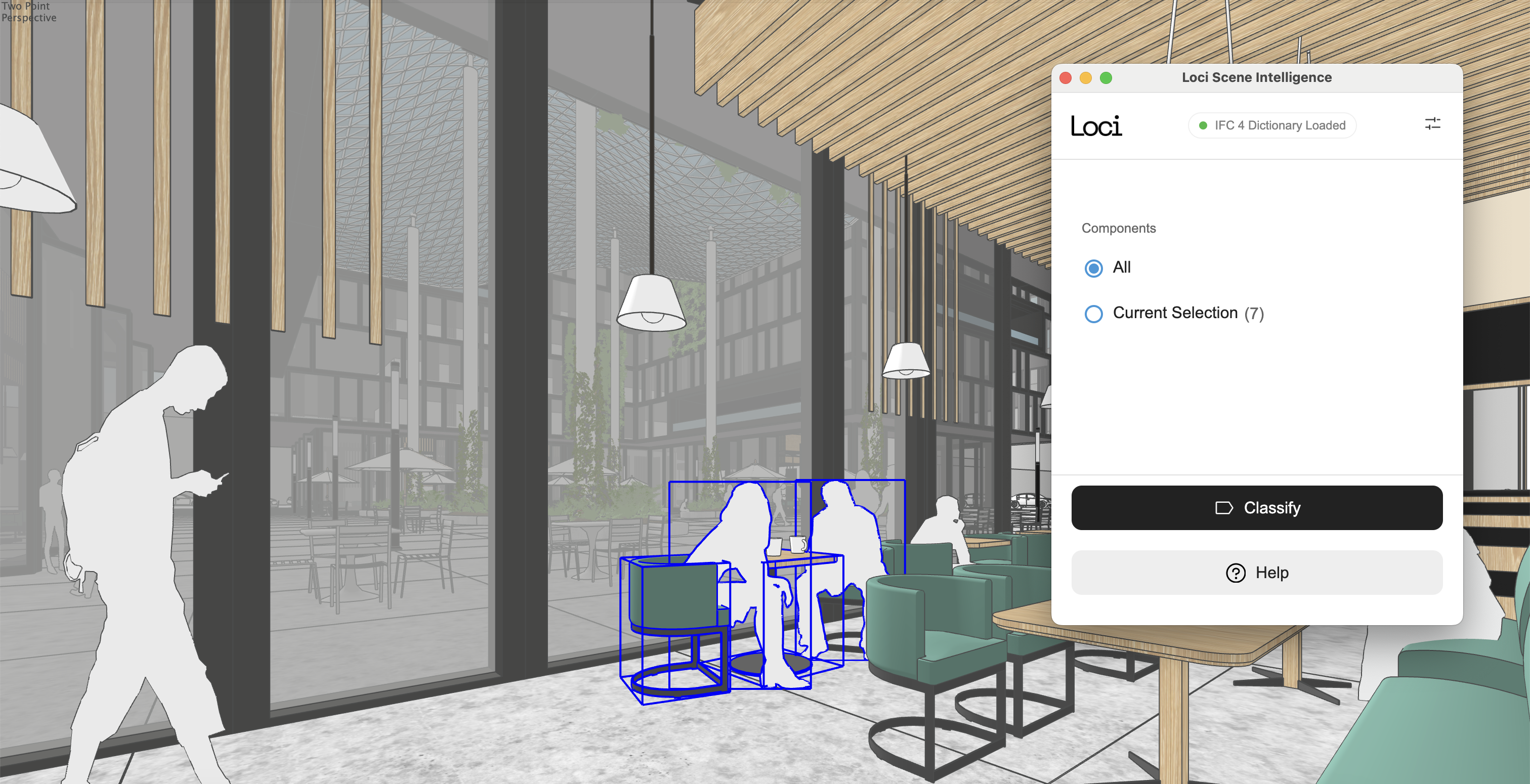Open Help in the Loci panel
Viewport: 1530px width, 784px height.
coord(1257,573)
